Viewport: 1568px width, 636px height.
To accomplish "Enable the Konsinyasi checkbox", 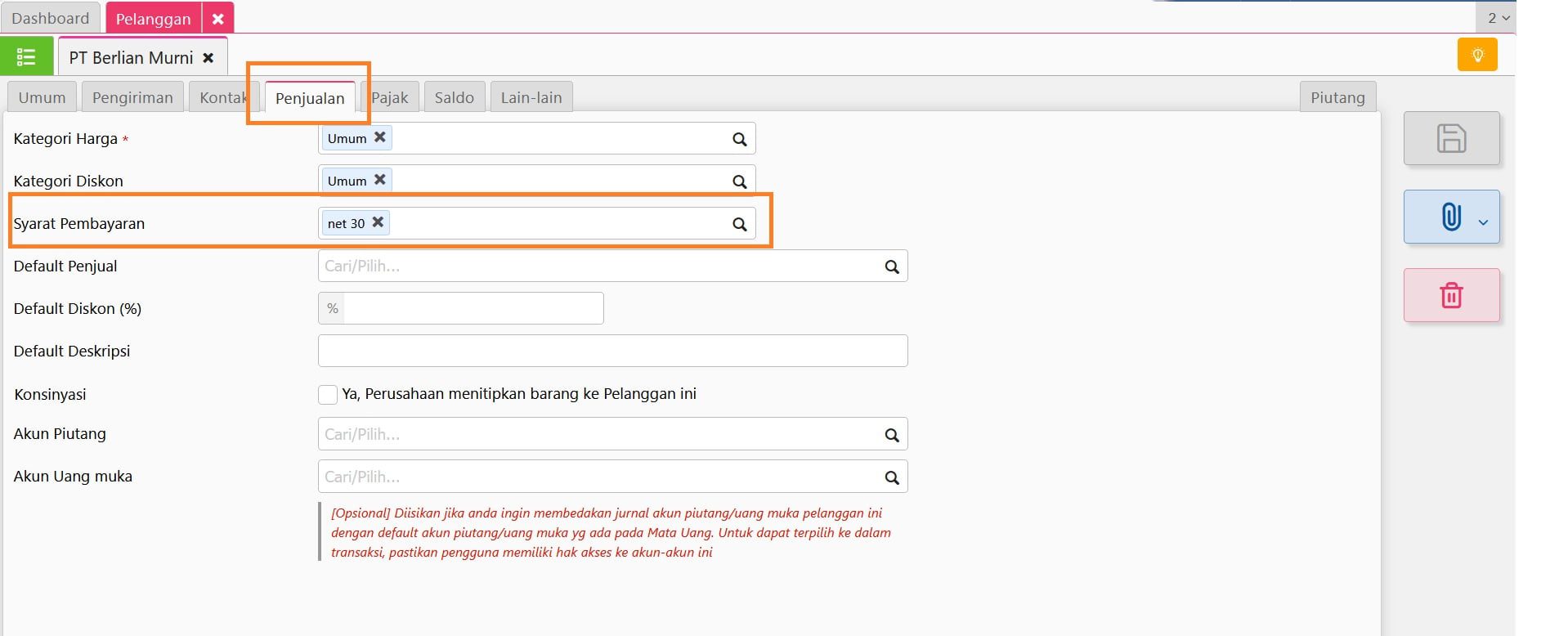I will click(x=328, y=395).
